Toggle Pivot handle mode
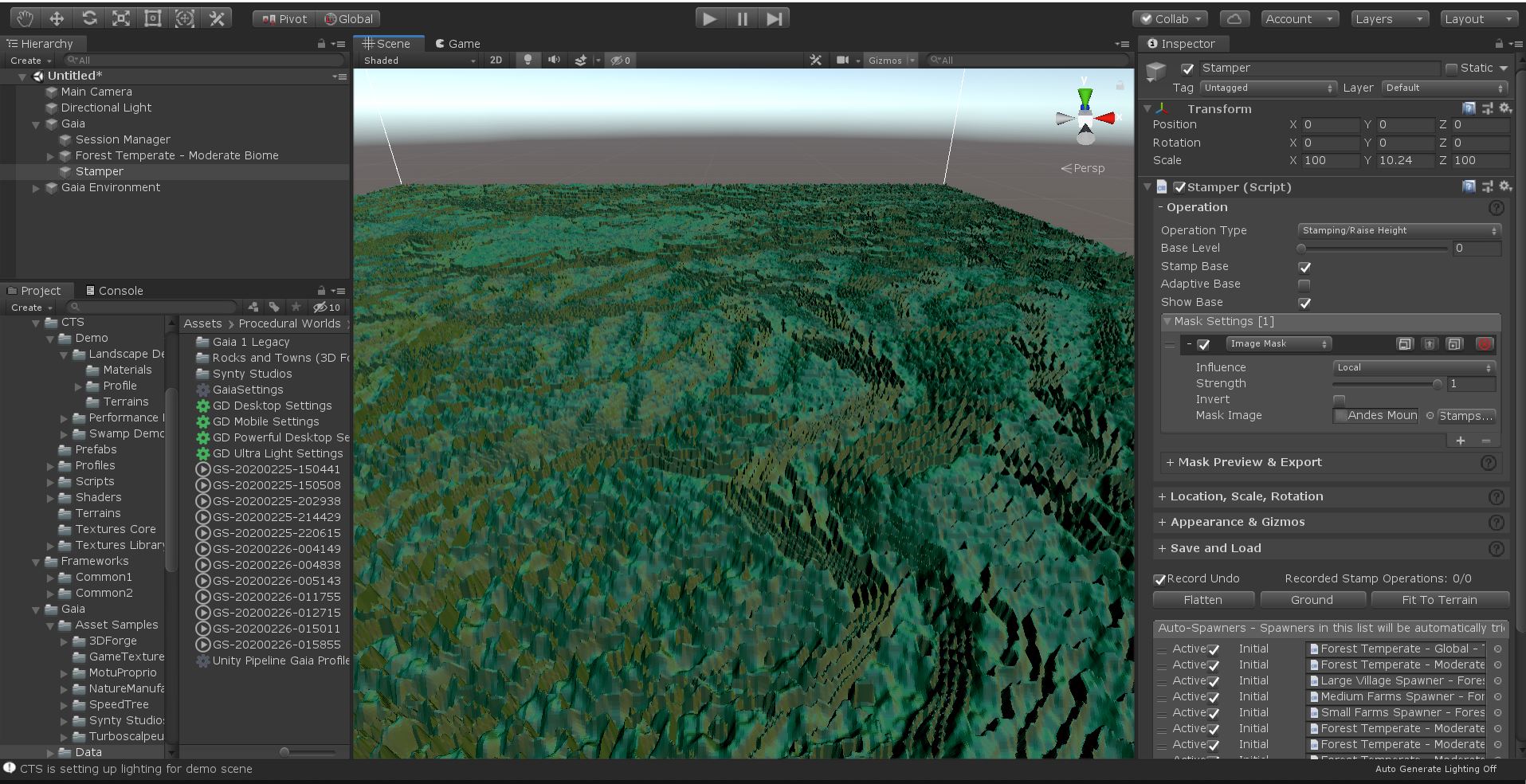1526x784 pixels. pos(281,18)
